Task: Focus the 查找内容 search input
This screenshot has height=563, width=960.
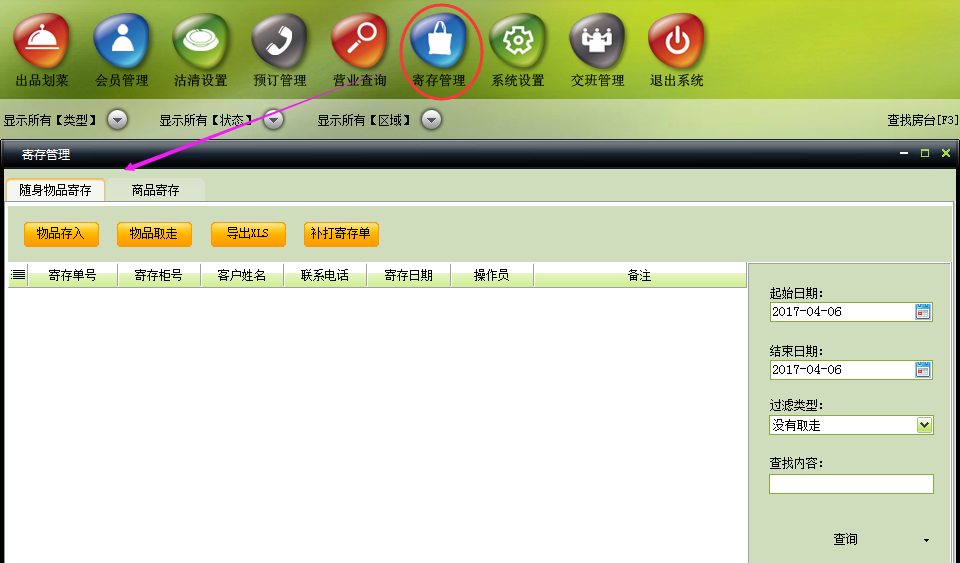Action: [851, 484]
